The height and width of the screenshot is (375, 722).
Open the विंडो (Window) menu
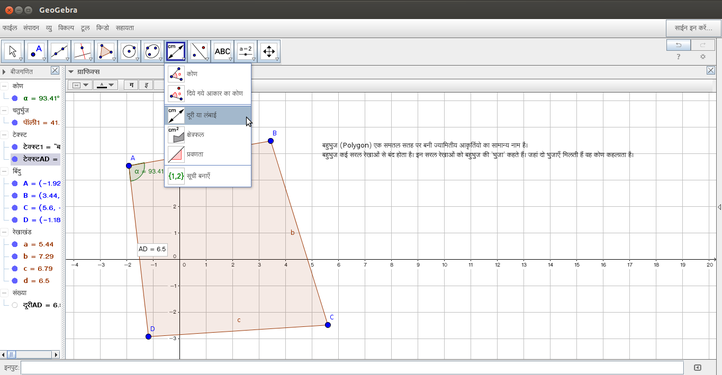[103, 28]
